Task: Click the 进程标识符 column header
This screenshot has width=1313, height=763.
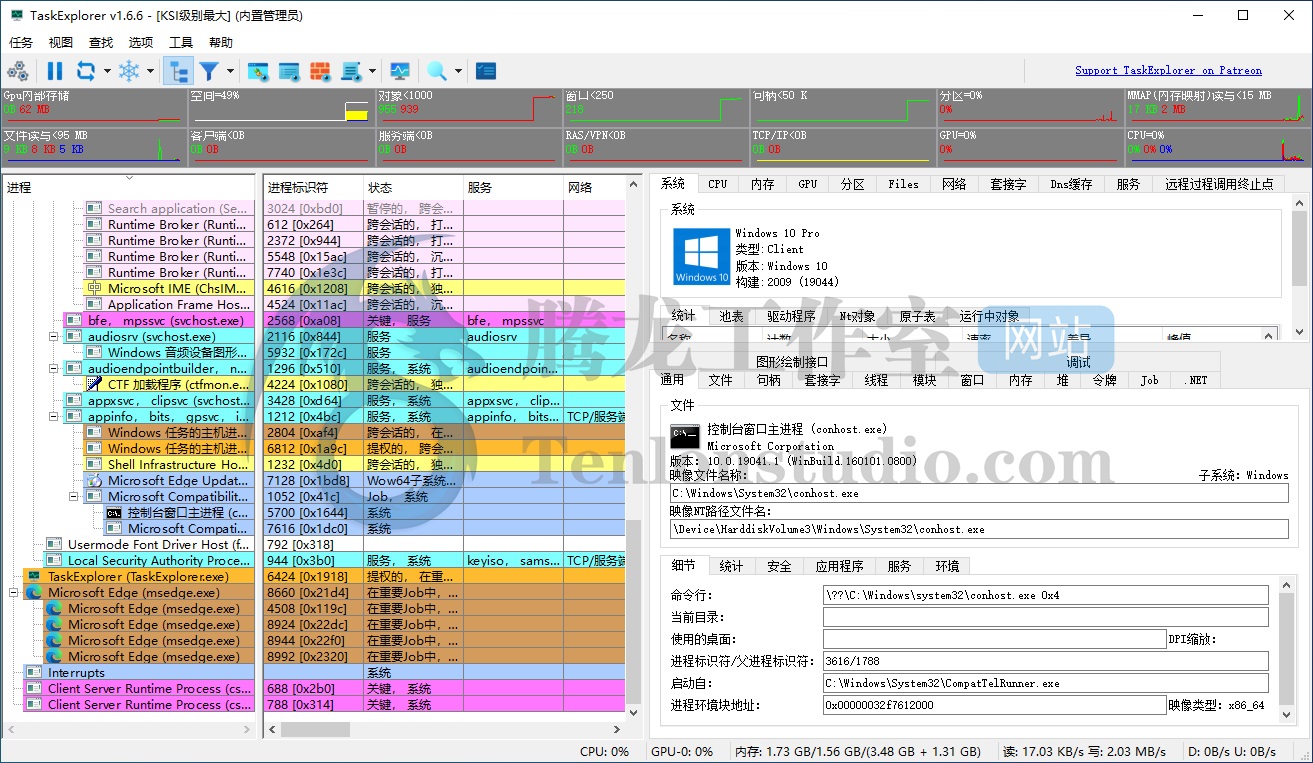Action: click(x=298, y=187)
